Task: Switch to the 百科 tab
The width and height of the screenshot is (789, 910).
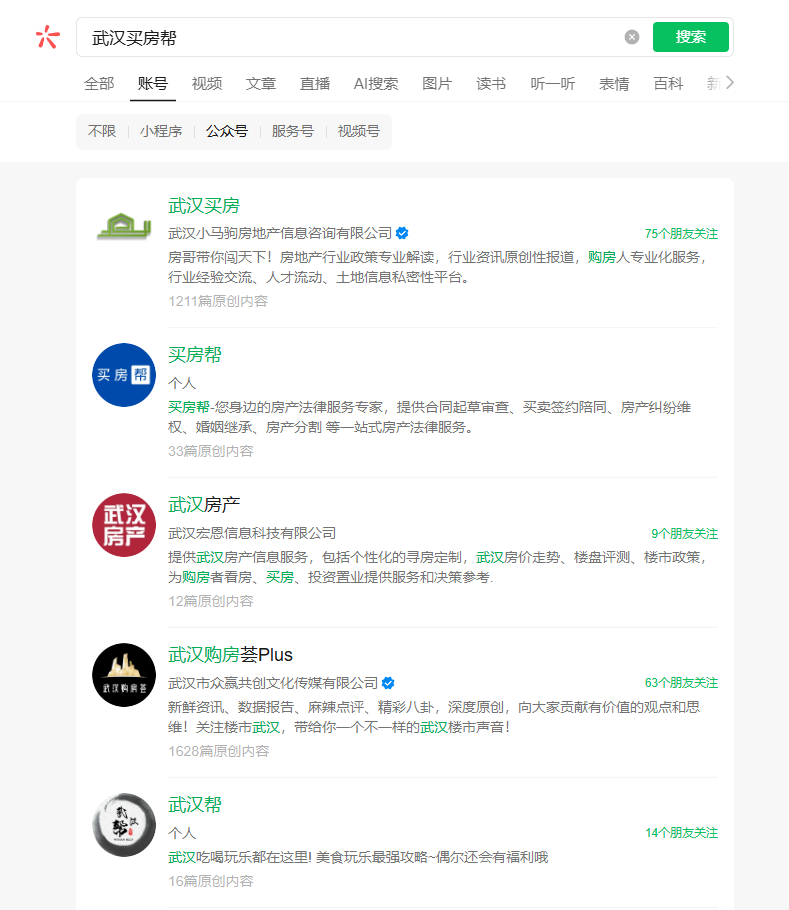Action: pyautogui.click(x=668, y=84)
